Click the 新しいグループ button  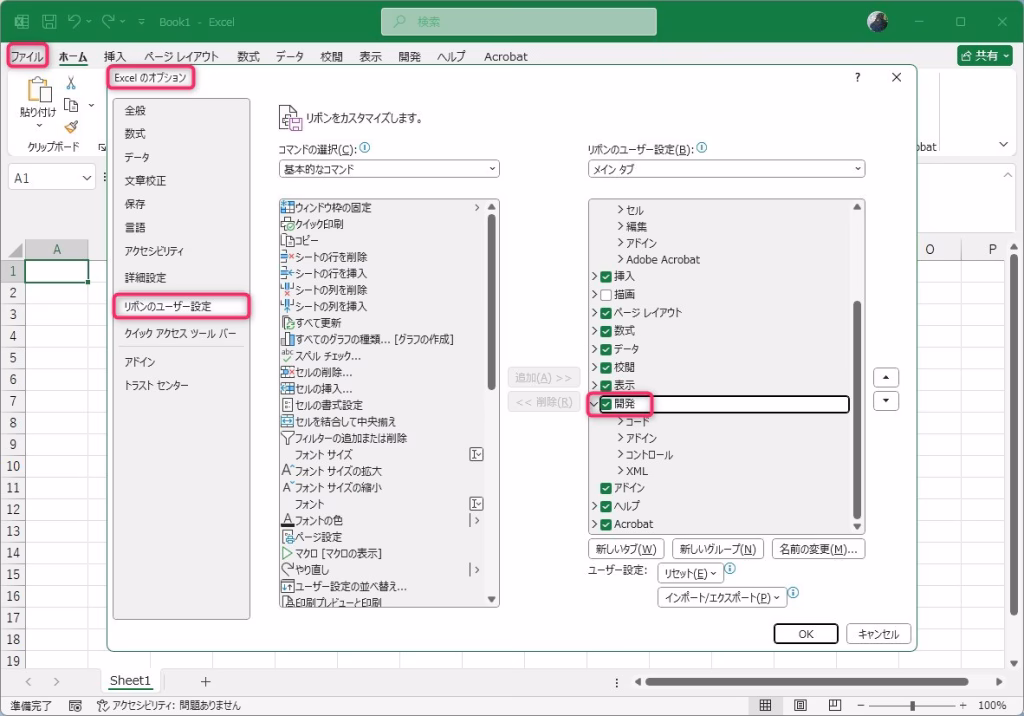[718, 549]
